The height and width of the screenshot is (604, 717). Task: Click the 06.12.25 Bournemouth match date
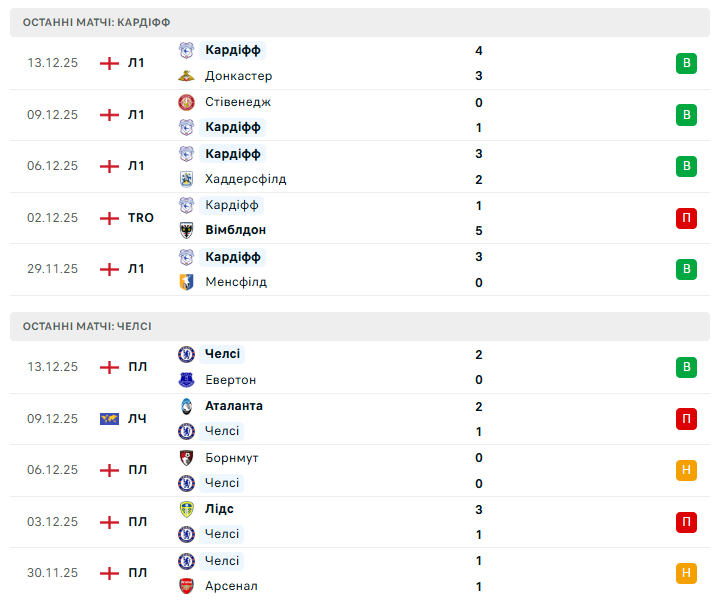point(52,470)
